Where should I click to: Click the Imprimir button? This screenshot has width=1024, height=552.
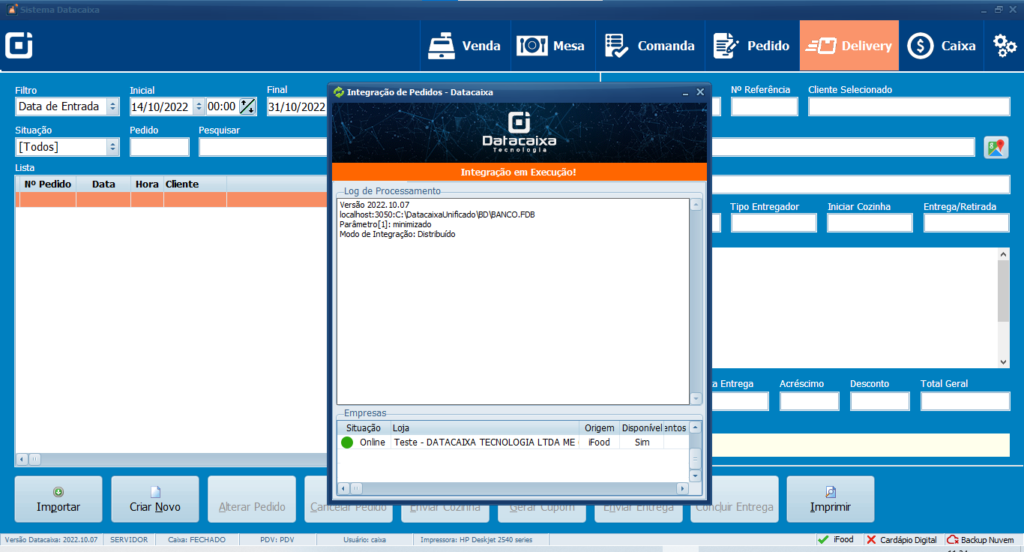(830, 498)
